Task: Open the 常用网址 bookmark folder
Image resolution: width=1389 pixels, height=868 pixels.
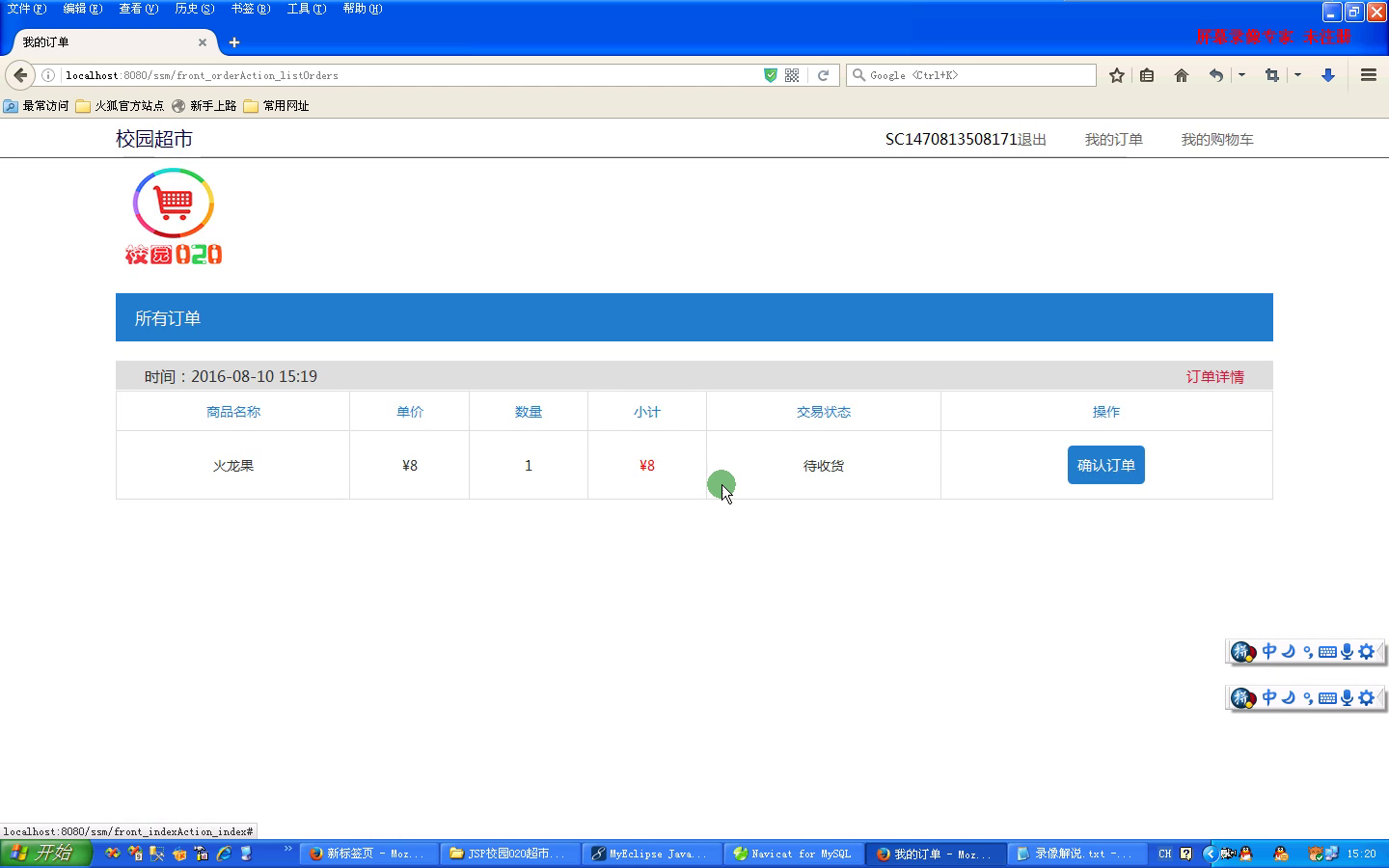Action: [x=277, y=106]
